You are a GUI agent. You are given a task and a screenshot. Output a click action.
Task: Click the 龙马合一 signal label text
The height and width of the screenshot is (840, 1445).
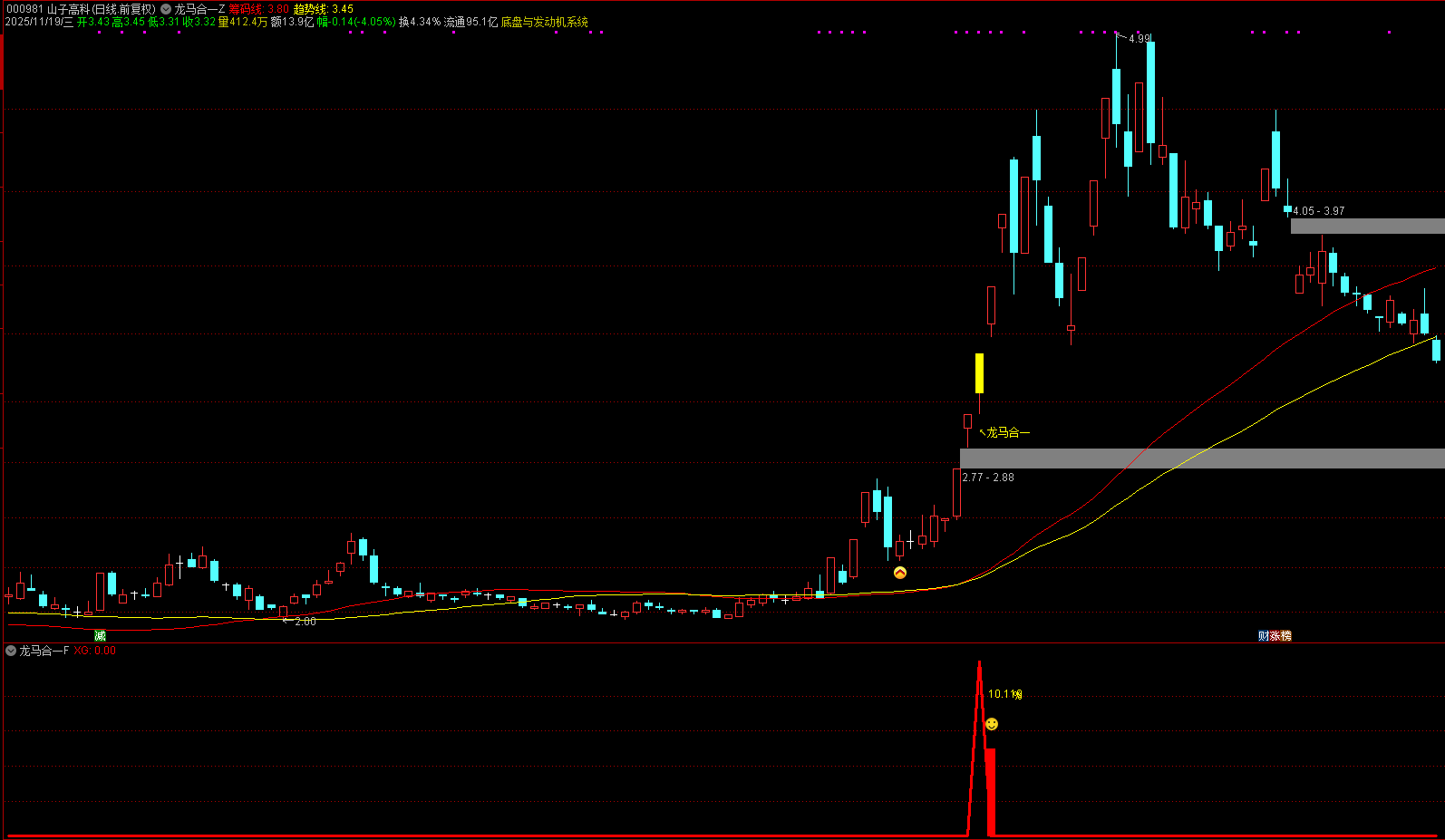[x=1008, y=432]
